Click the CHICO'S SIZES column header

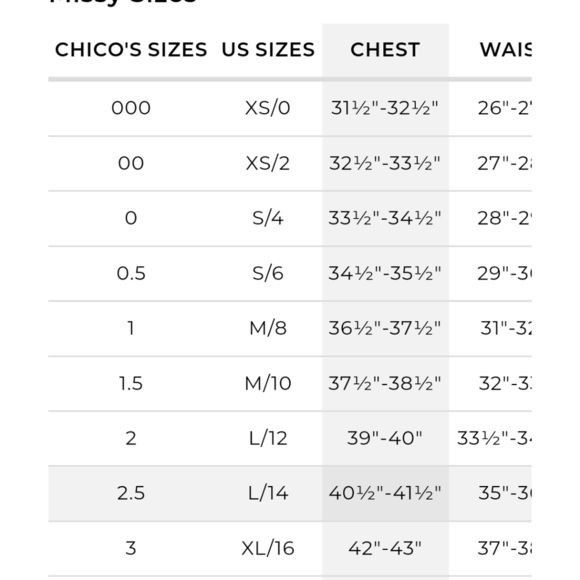[x=131, y=50]
